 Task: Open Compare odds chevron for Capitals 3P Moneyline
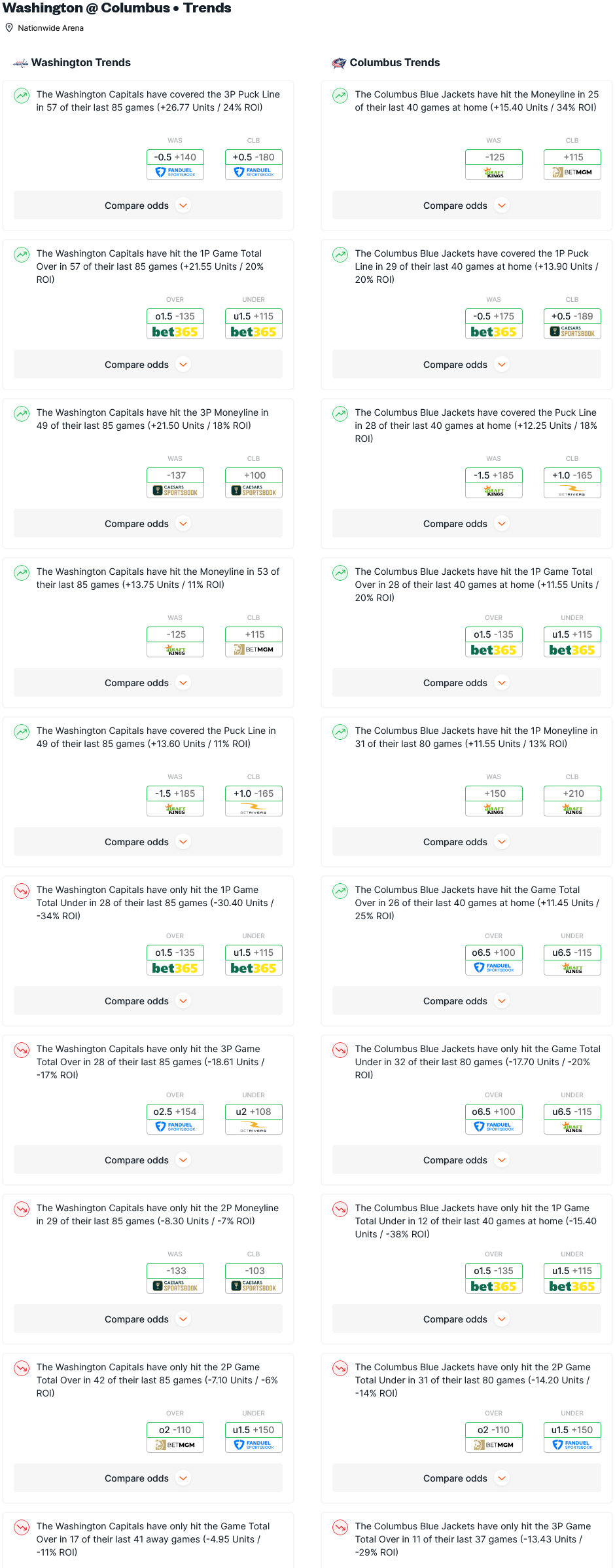[x=184, y=524]
